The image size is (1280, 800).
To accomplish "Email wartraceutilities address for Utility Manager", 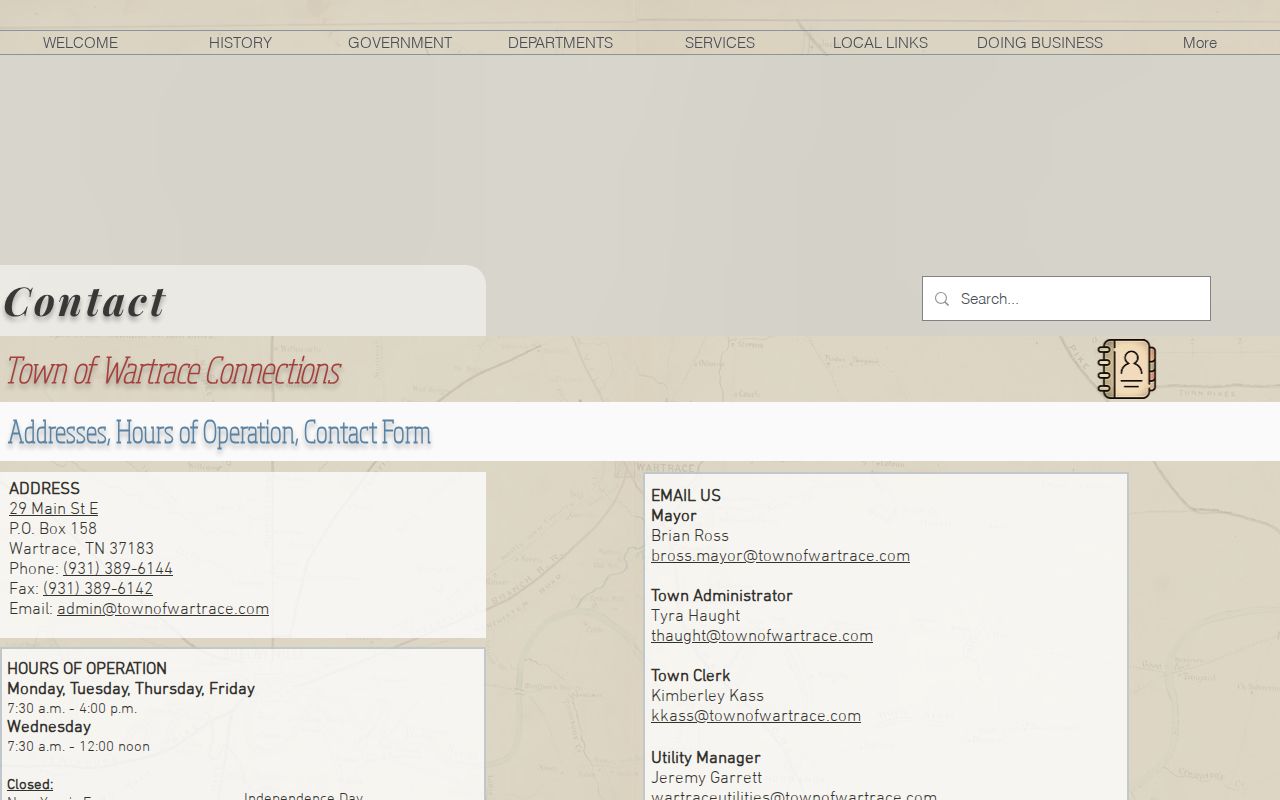I will tap(794, 796).
